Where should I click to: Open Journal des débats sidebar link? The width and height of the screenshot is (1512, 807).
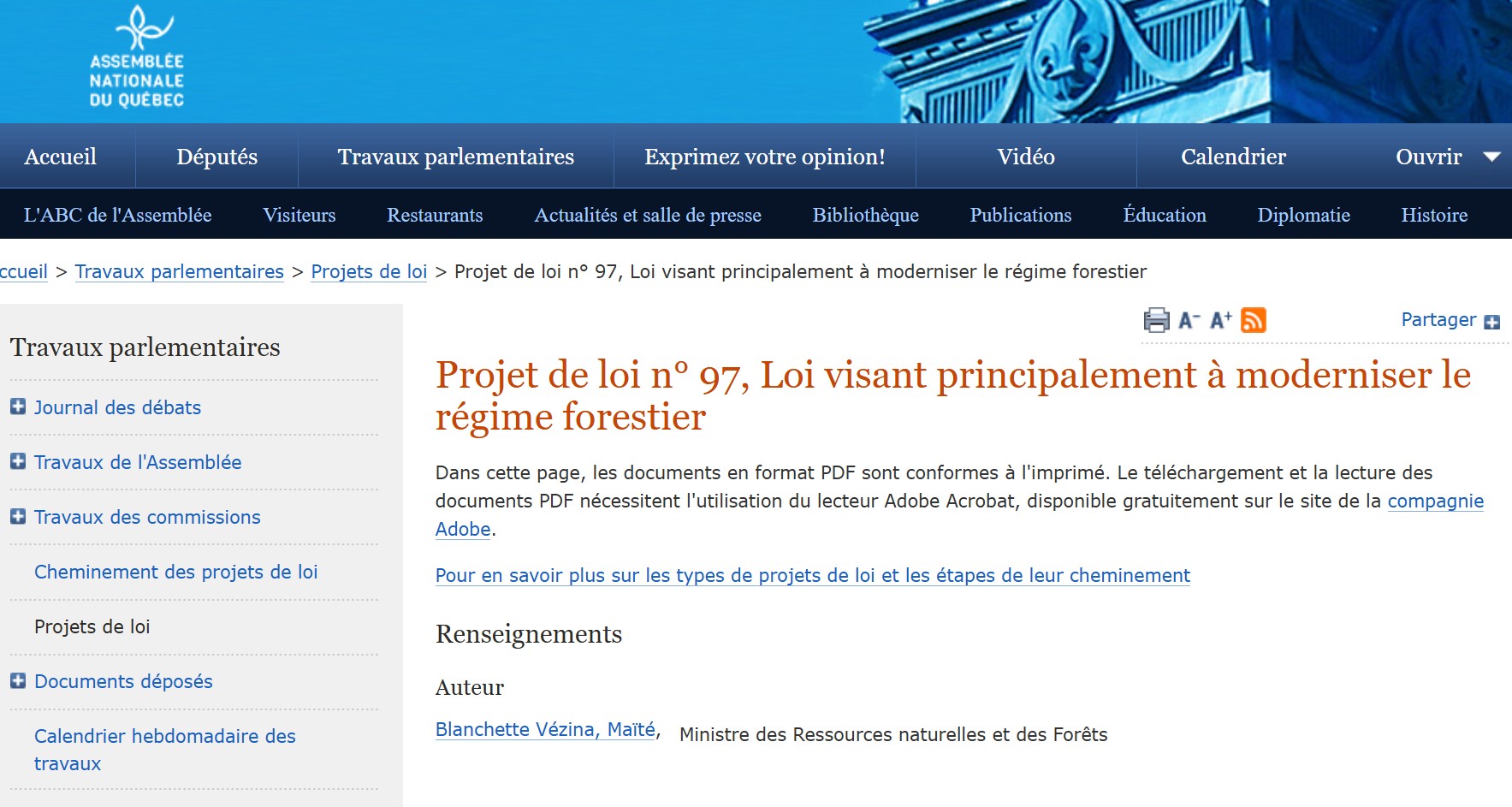(117, 407)
